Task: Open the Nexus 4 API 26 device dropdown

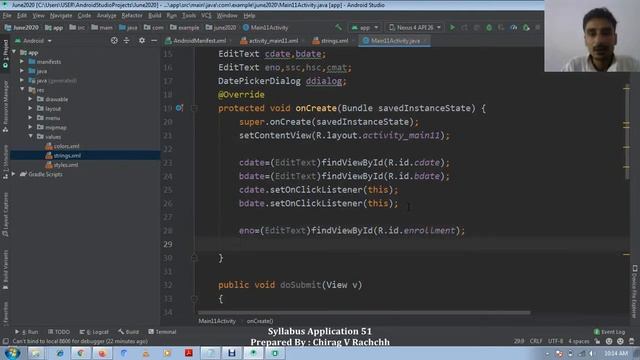Action: click(x=415, y=27)
